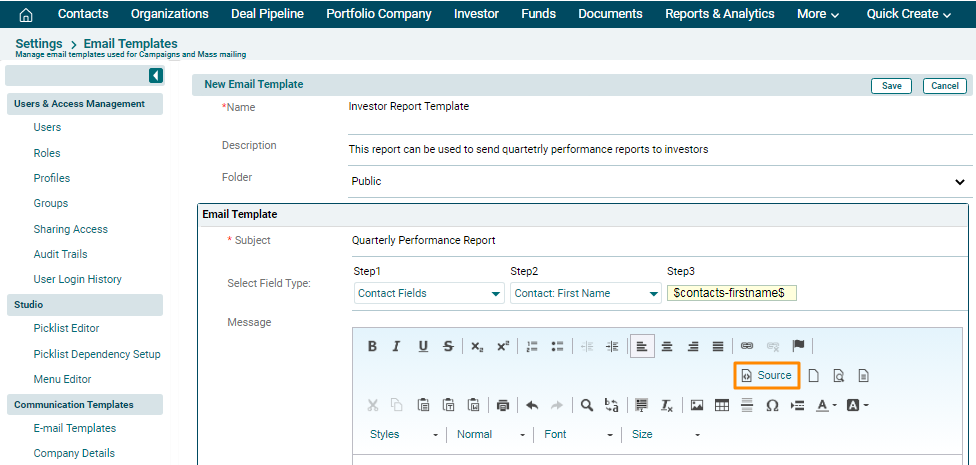
Task: Apply italic formatting in the editor
Action: pyautogui.click(x=397, y=347)
